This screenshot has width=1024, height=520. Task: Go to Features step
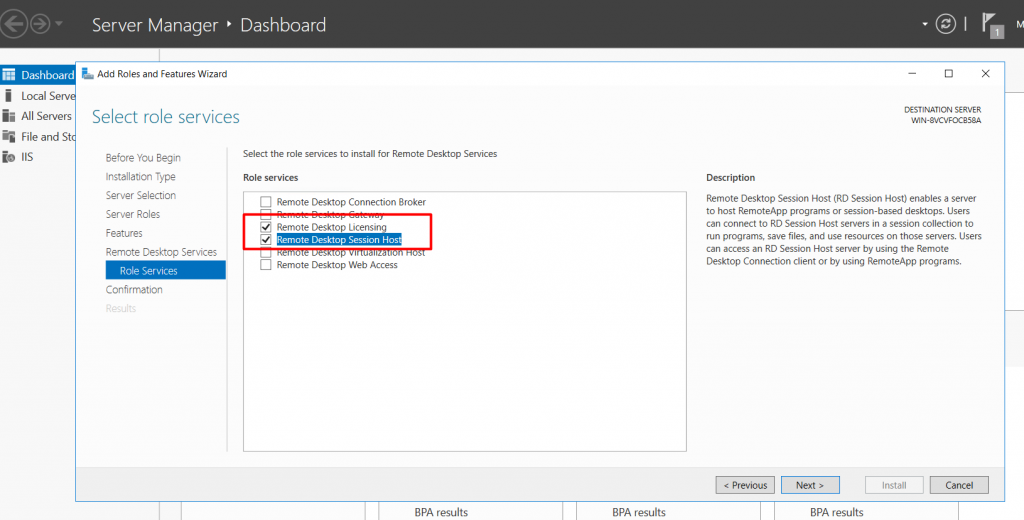pyautogui.click(x=124, y=233)
